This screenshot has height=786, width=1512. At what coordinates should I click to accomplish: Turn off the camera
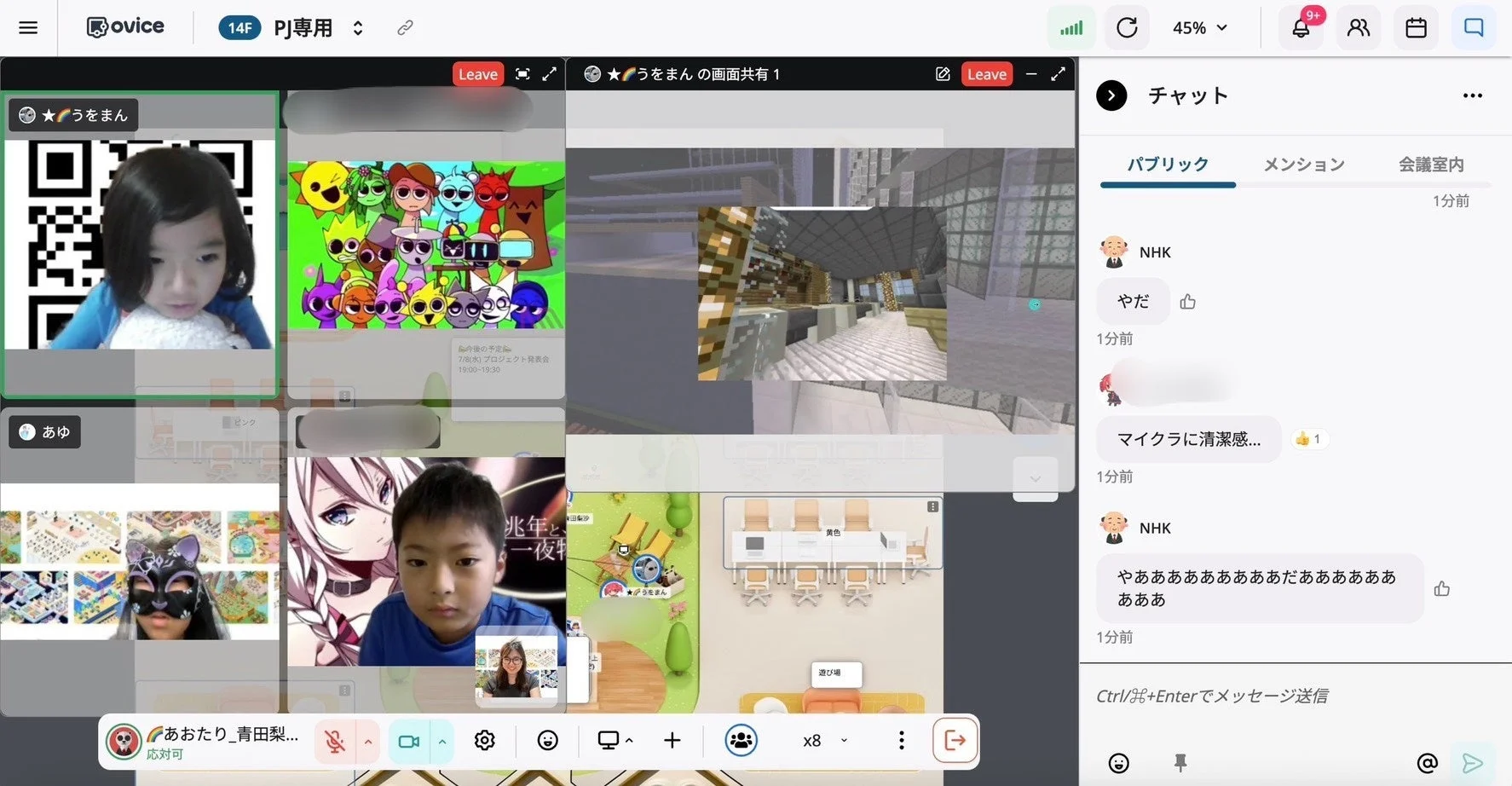pyautogui.click(x=409, y=741)
